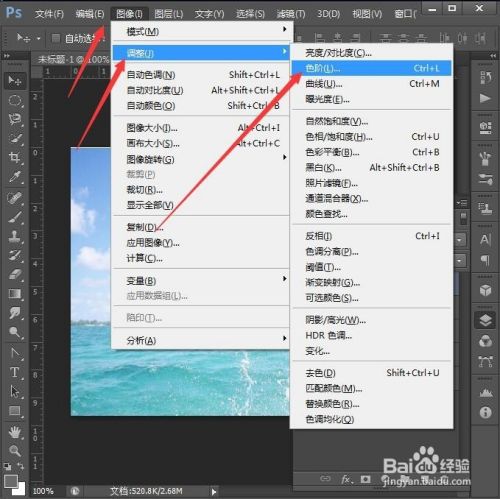The width and height of the screenshot is (500, 499).
Task: Select the Brush tool
Action: point(15,217)
